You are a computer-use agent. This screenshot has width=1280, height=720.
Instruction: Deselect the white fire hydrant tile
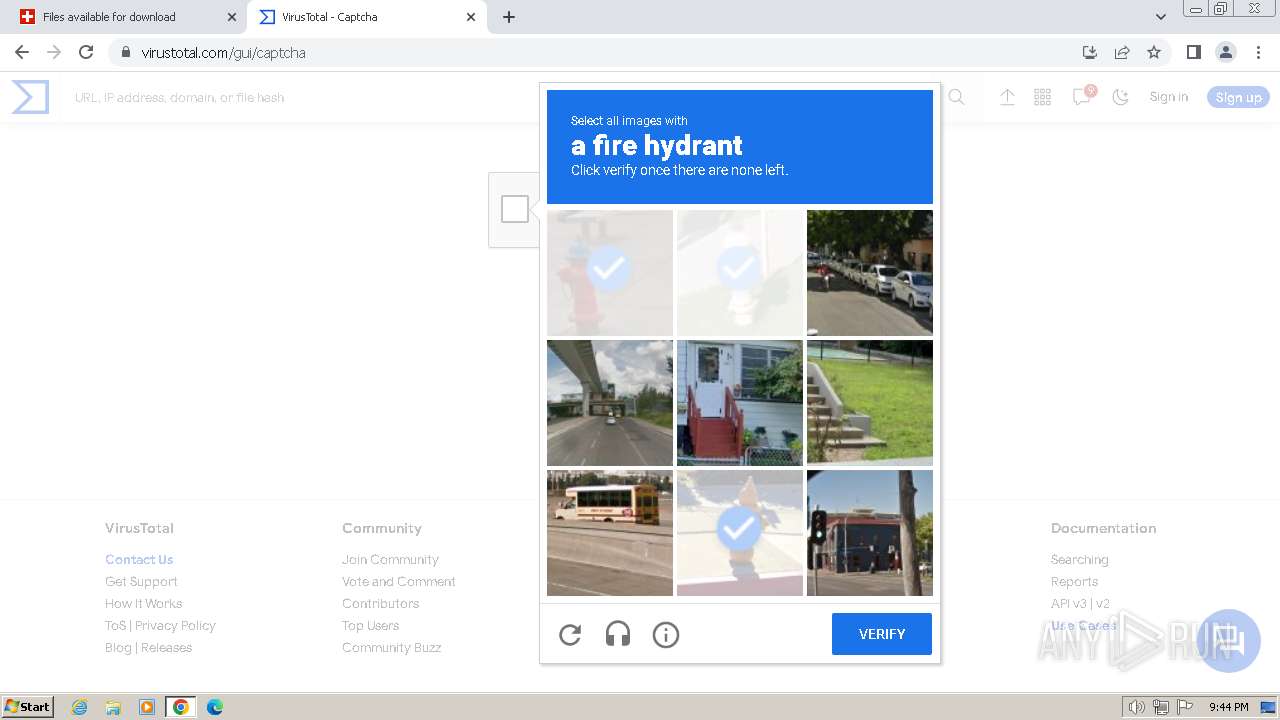(x=740, y=273)
